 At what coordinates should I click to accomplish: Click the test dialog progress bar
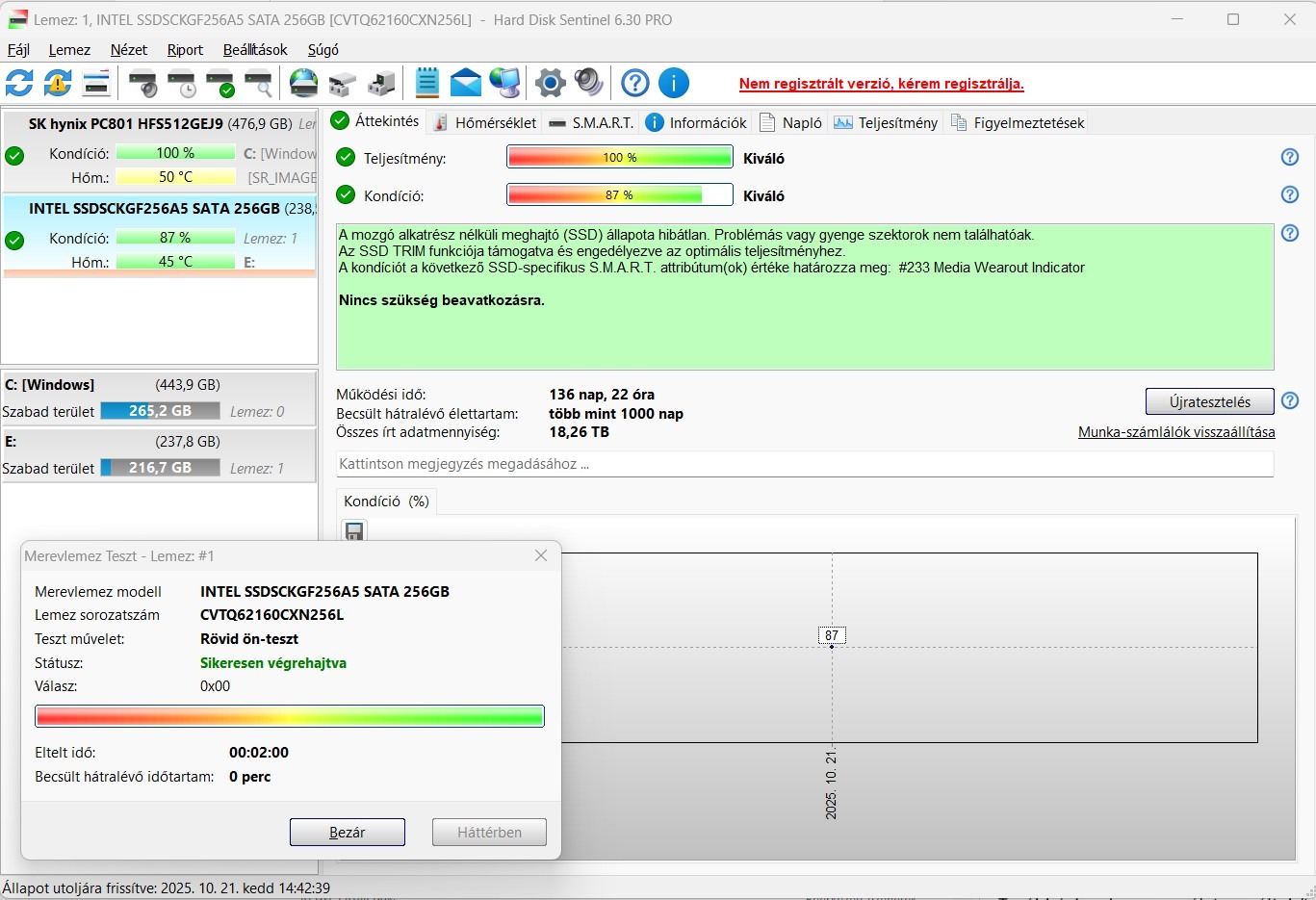[x=290, y=716]
